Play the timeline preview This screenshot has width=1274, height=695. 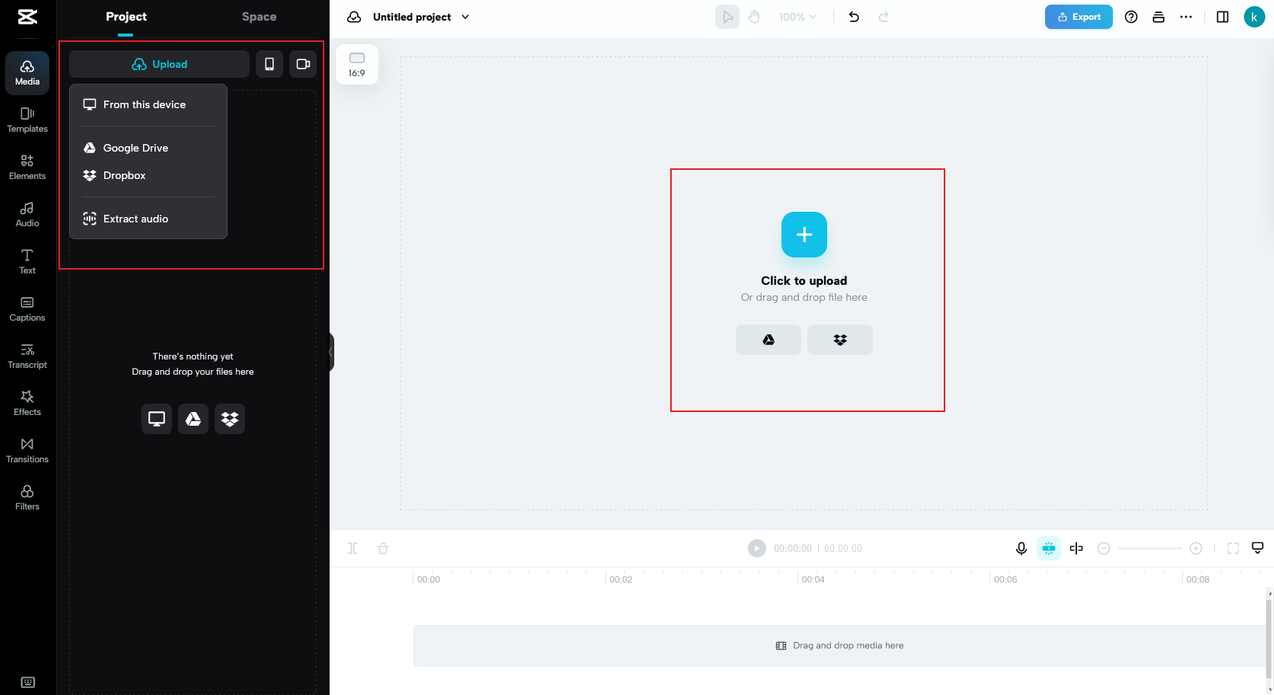point(757,548)
